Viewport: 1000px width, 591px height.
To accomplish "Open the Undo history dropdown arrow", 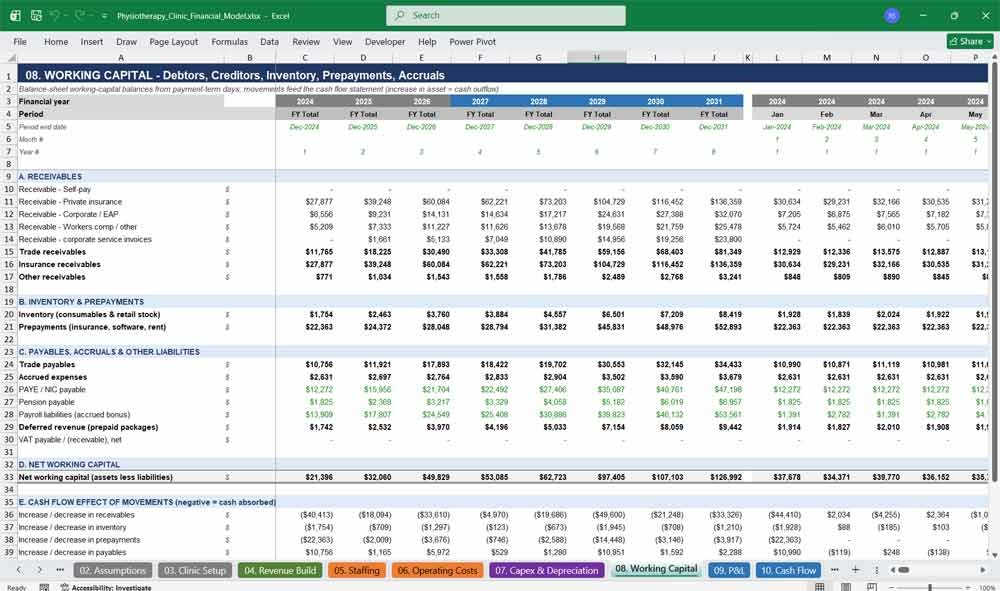I will tap(66, 16).
